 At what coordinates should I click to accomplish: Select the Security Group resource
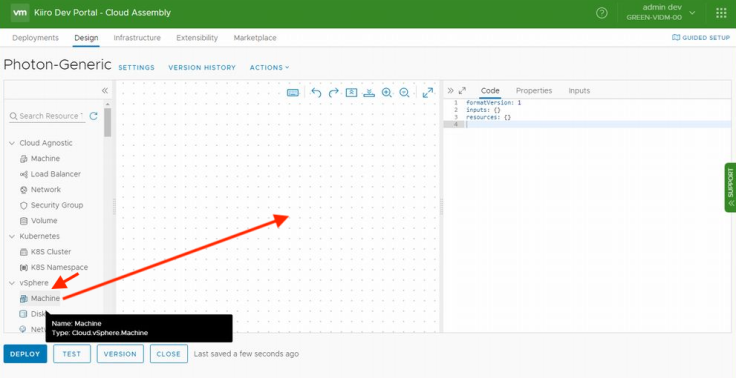(x=51, y=205)
